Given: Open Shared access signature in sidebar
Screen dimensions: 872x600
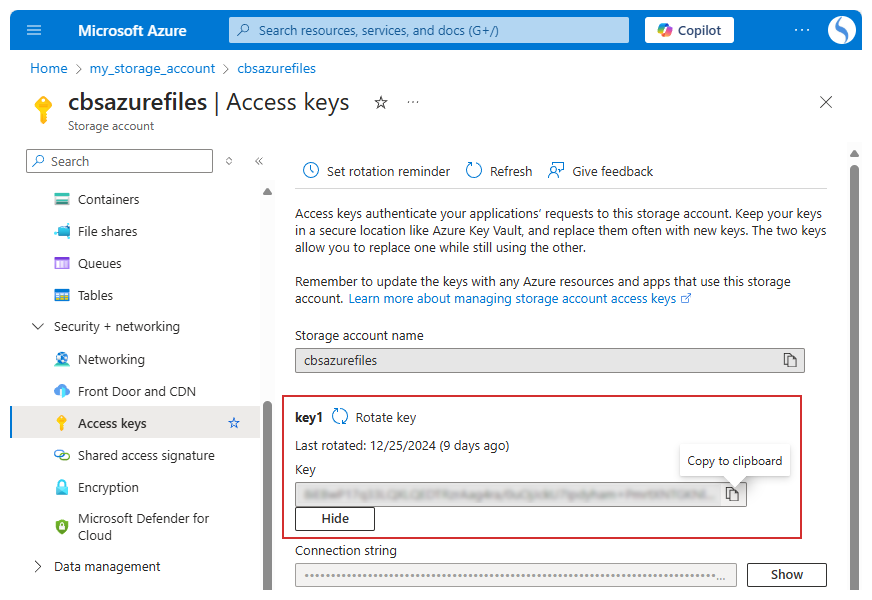Looking at the screenshot, I should click(x=146, y=455).
